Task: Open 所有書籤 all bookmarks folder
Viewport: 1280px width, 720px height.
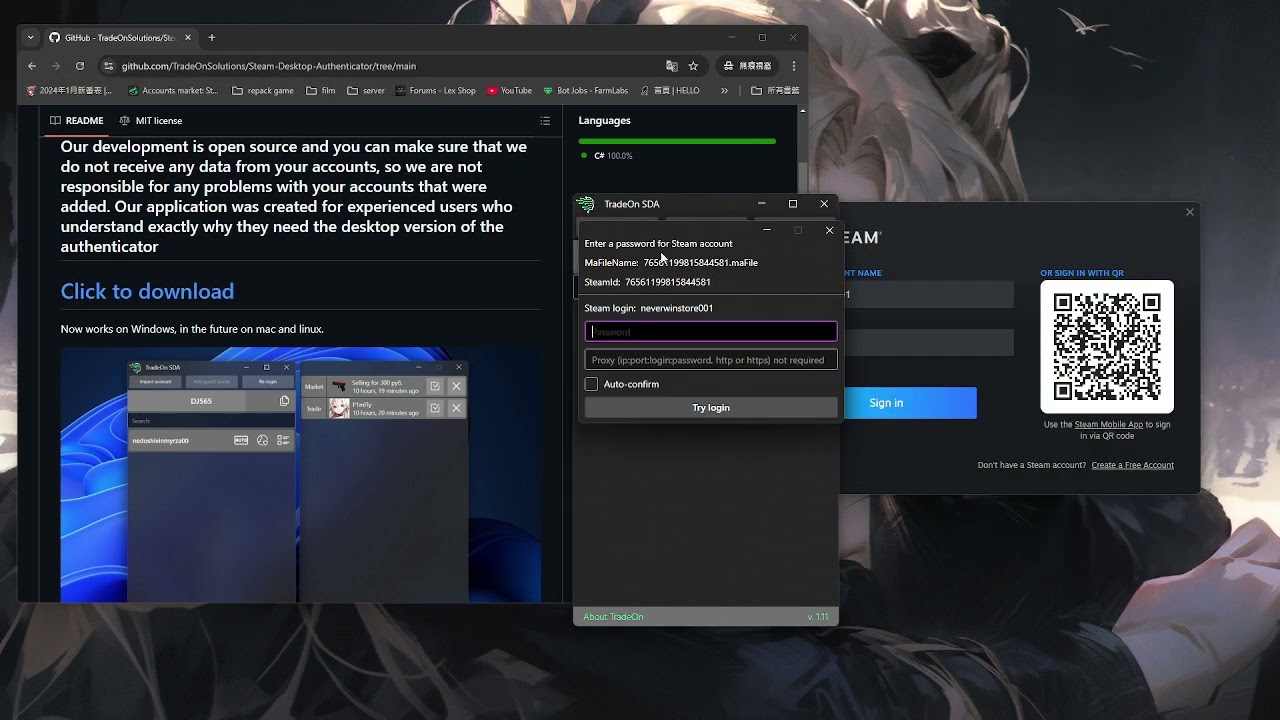Action: 776,90
